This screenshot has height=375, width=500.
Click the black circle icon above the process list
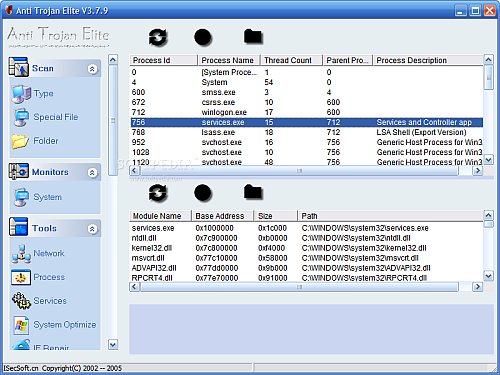[203, 37]
